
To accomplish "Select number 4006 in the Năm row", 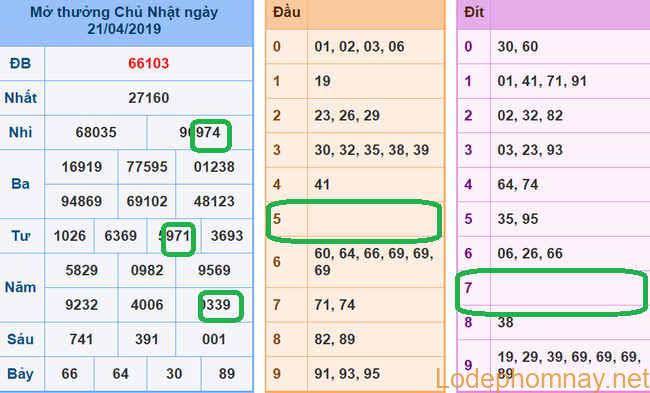I will pos(147,305).
